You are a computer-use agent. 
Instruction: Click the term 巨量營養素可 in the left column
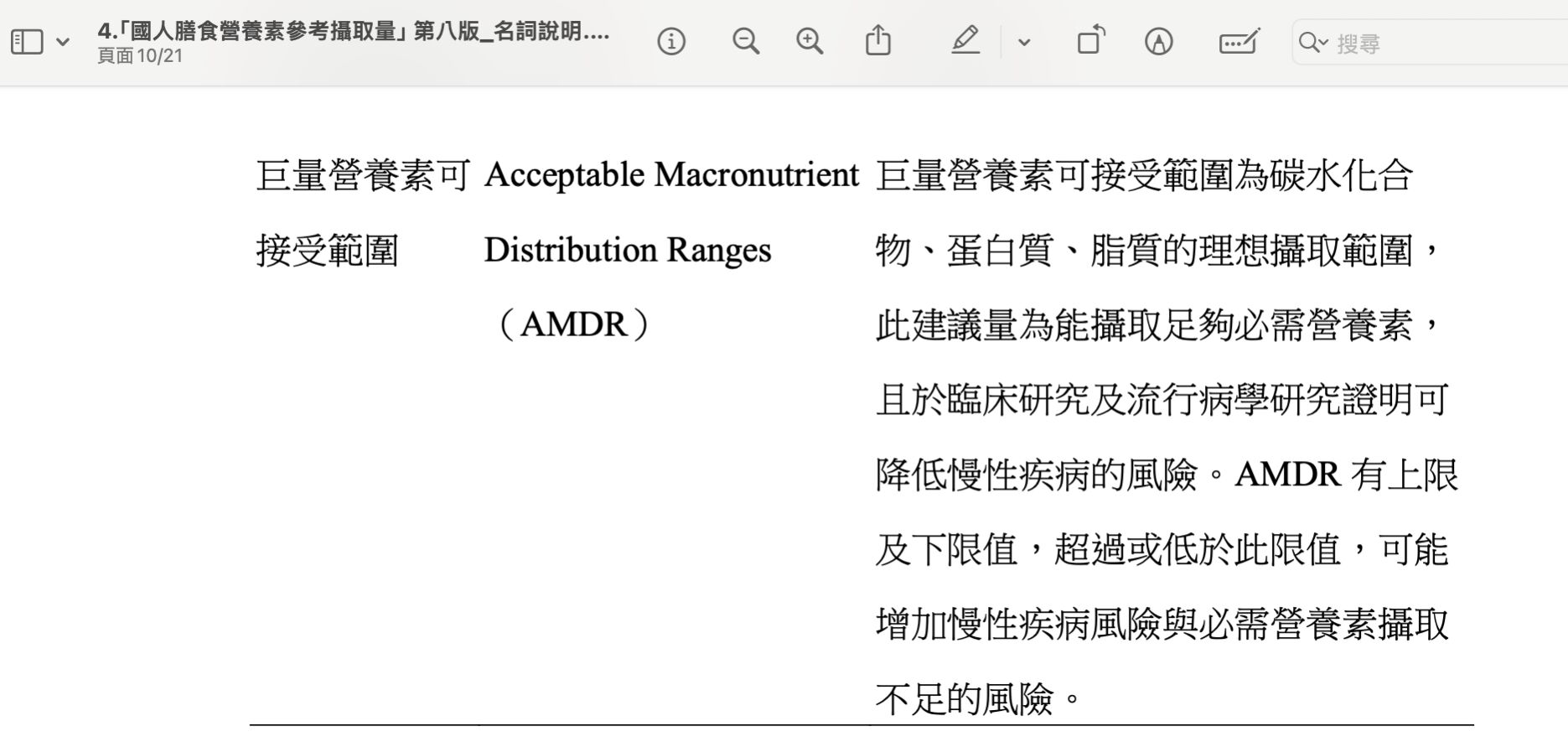pyautogui.click(x=362, y=176)
